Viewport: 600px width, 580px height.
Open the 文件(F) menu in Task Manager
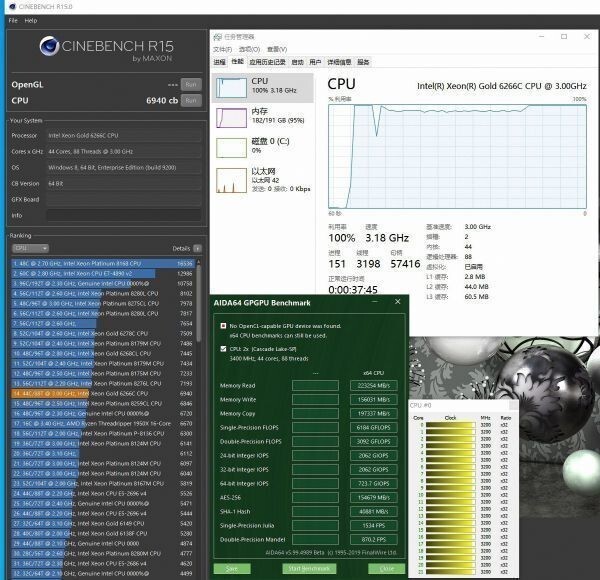[x=225, y=48]
